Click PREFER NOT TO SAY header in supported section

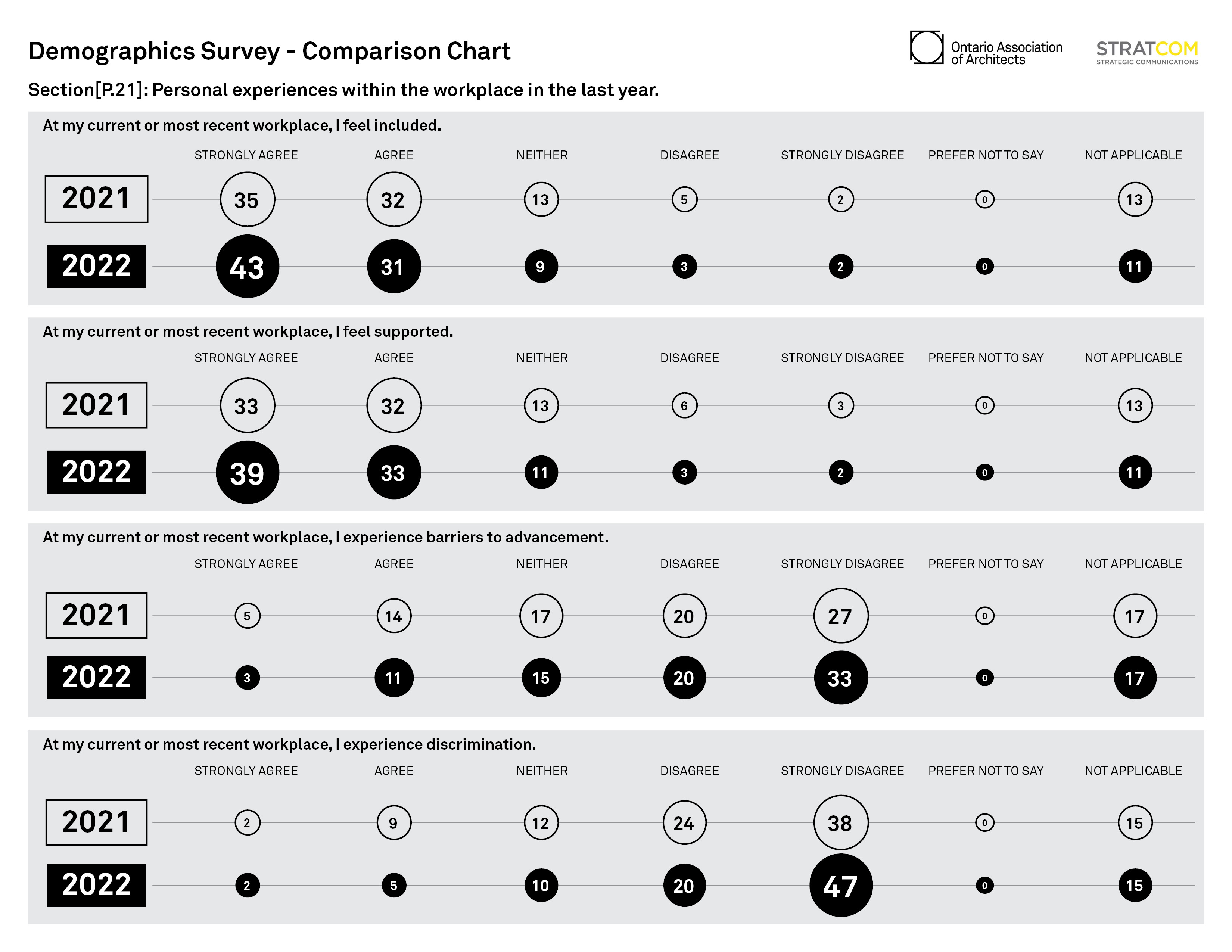tap(986, 358)
